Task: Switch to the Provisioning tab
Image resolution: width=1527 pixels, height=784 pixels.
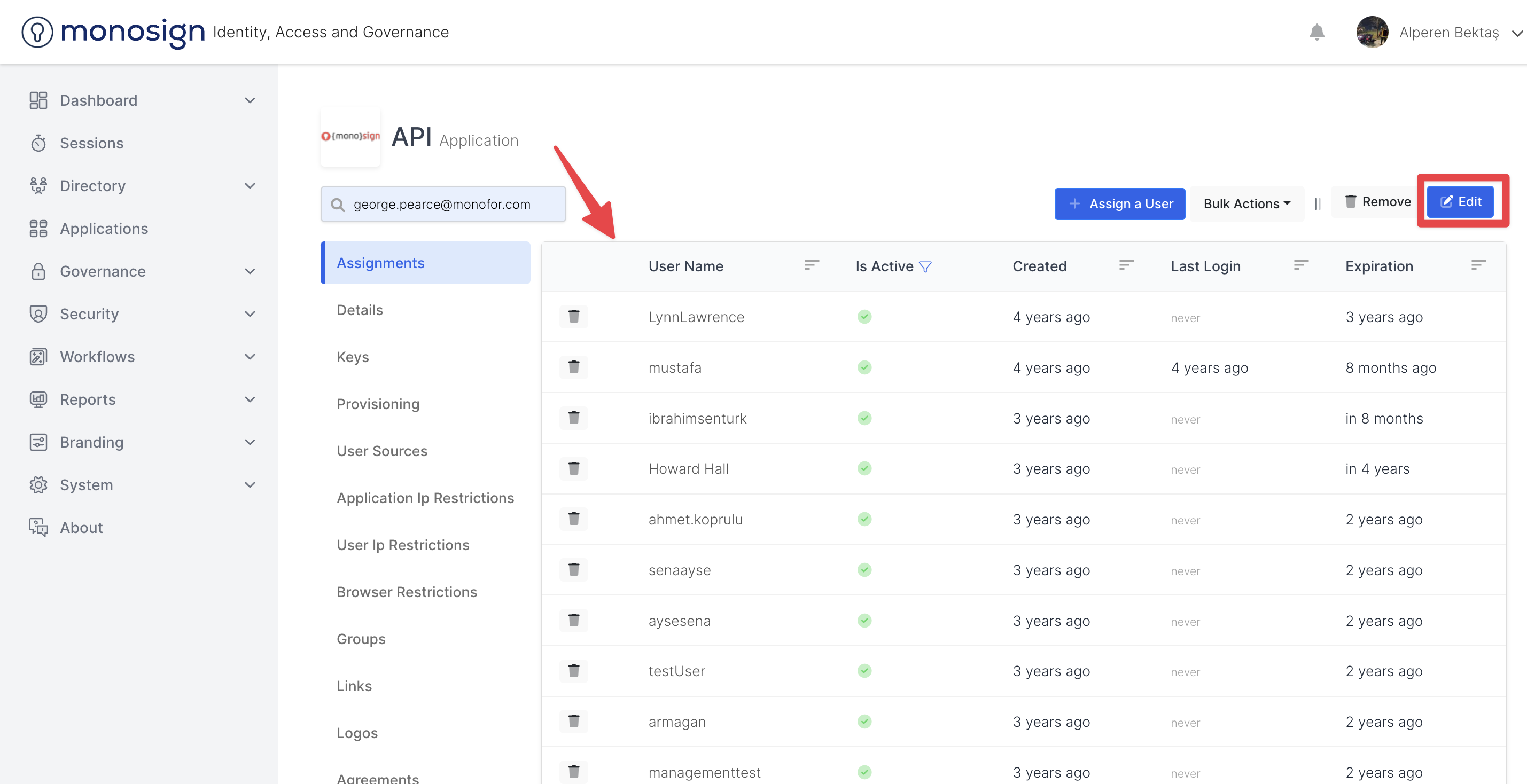Action: [x=378, y=404]
